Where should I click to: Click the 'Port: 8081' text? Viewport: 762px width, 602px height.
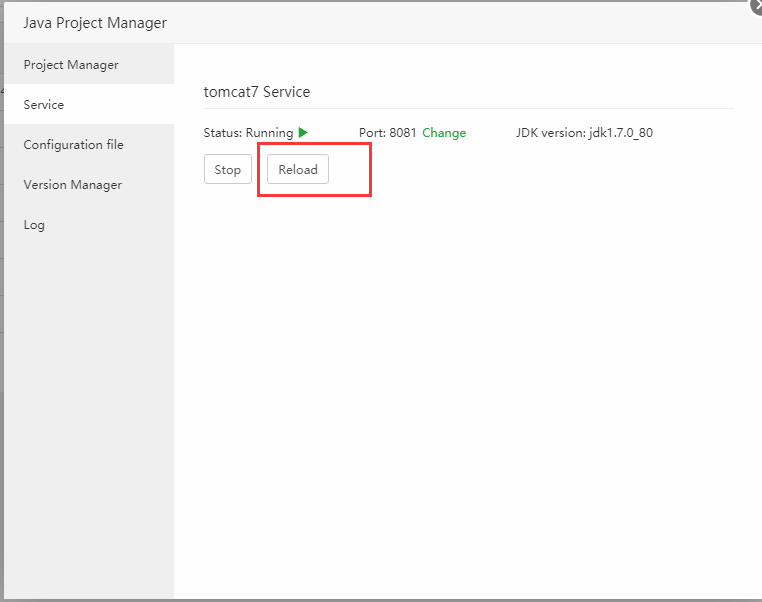click(x=387, y=133)
